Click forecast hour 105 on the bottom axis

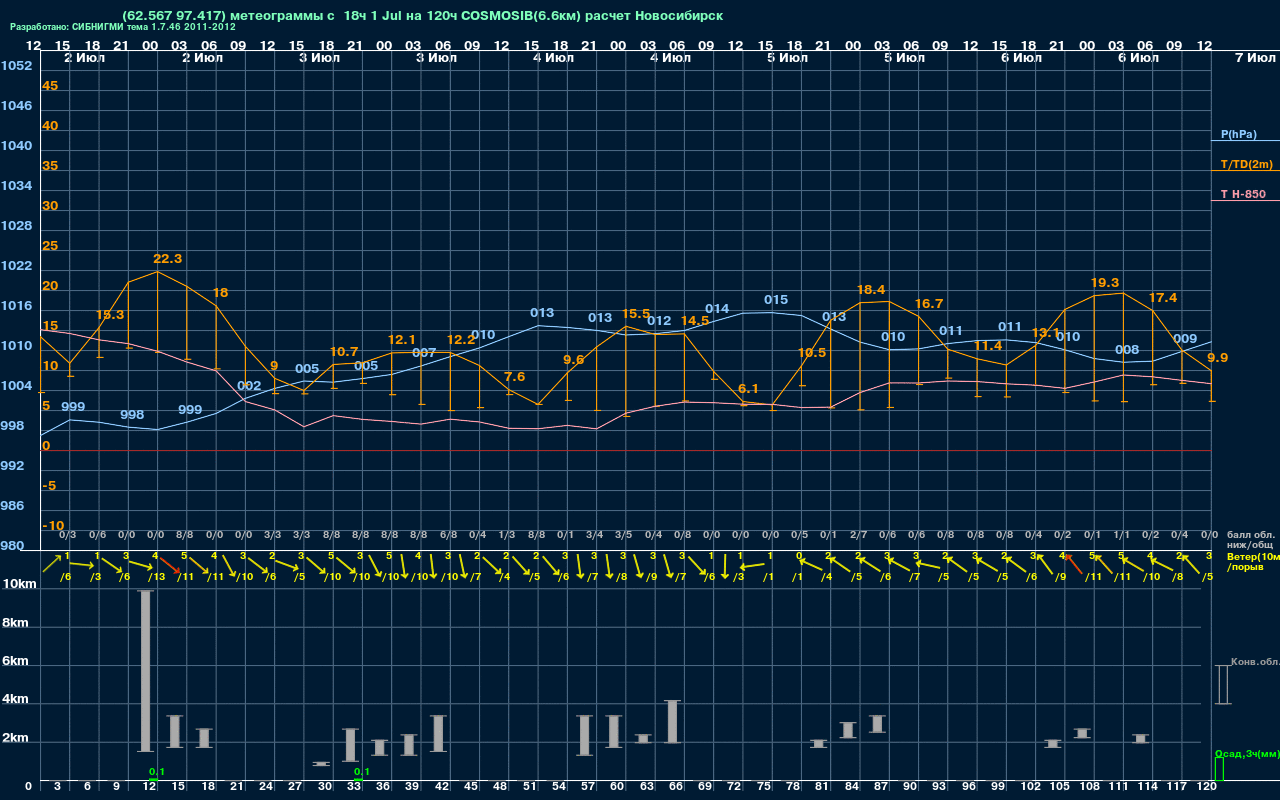tap(1060, 787)
